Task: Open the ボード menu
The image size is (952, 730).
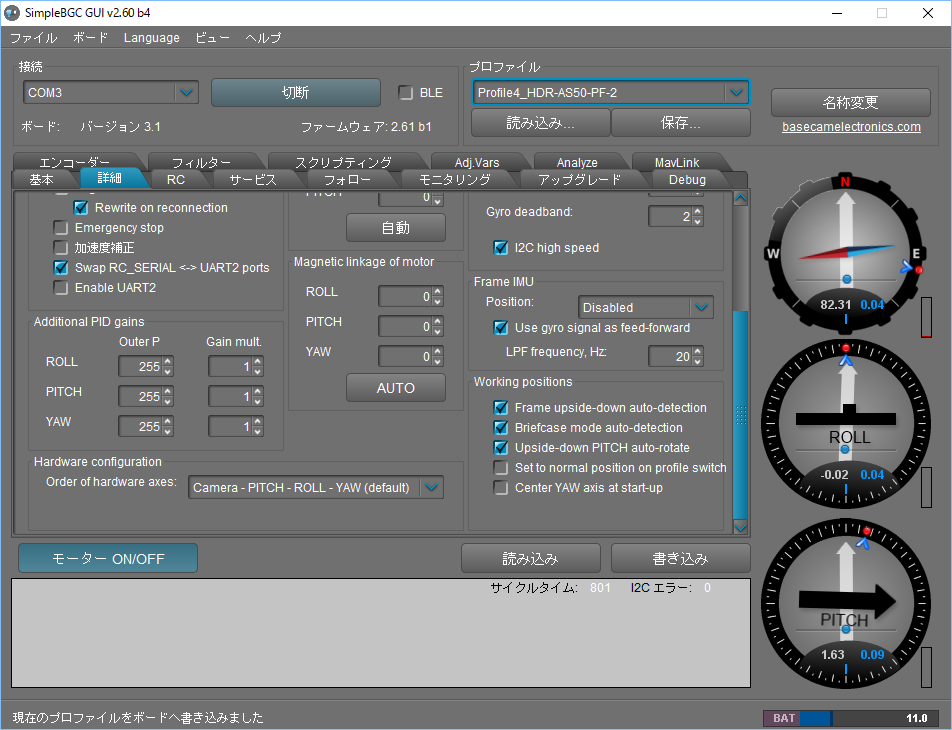Action: click(x=90, y=38)
